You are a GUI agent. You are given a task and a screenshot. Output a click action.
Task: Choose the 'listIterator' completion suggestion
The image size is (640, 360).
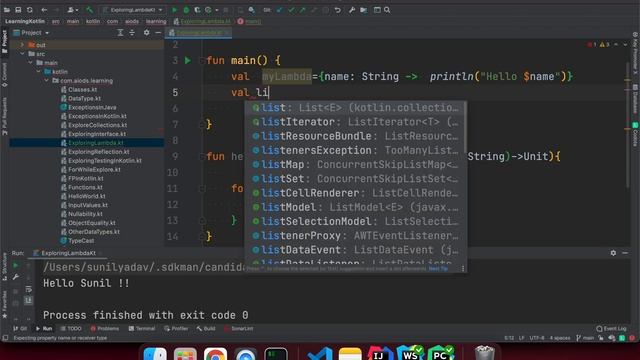click(356, 122)
